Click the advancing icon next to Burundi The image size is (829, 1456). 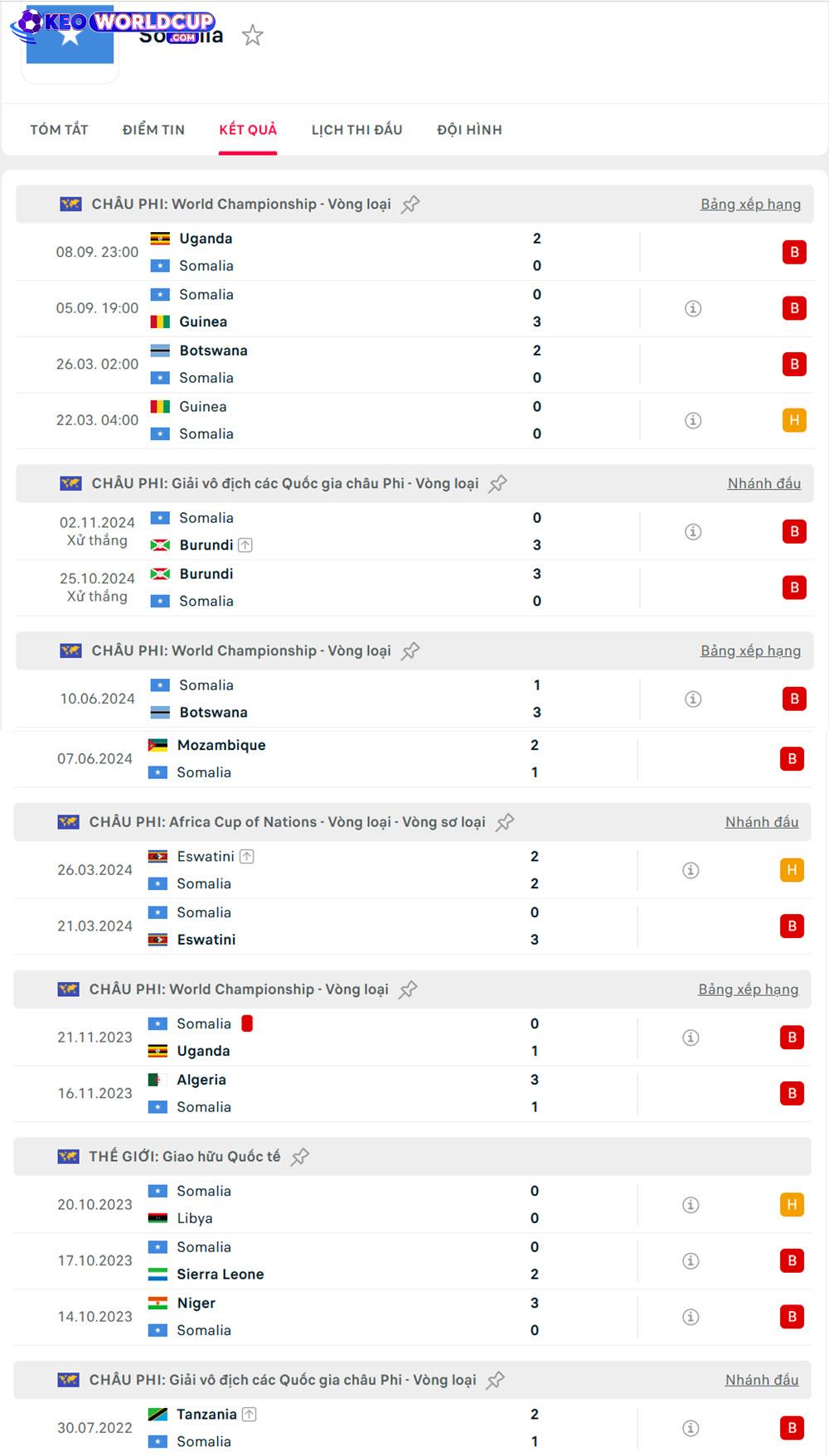(245, 545)
